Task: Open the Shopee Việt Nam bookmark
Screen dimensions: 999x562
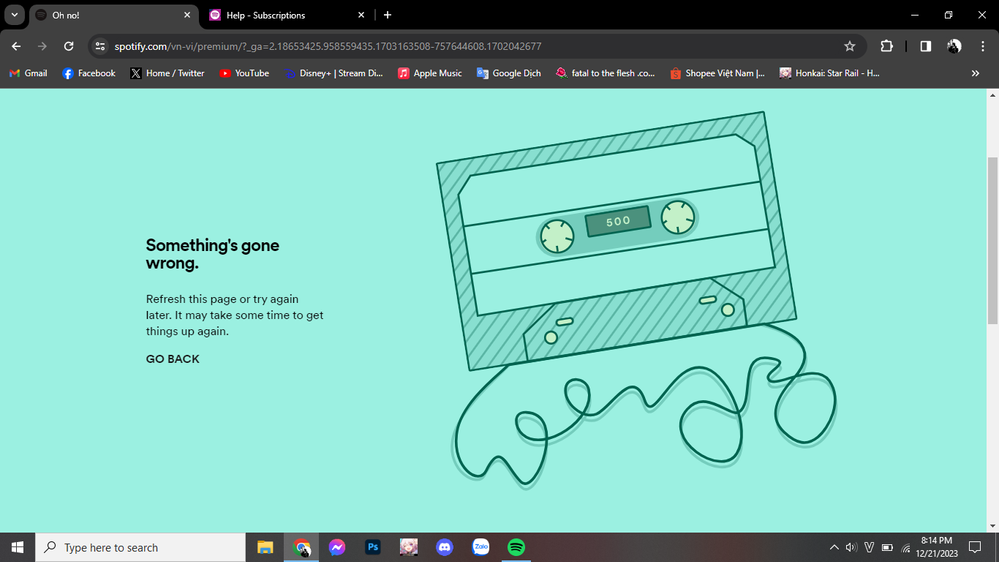Action: pos(717,73)
